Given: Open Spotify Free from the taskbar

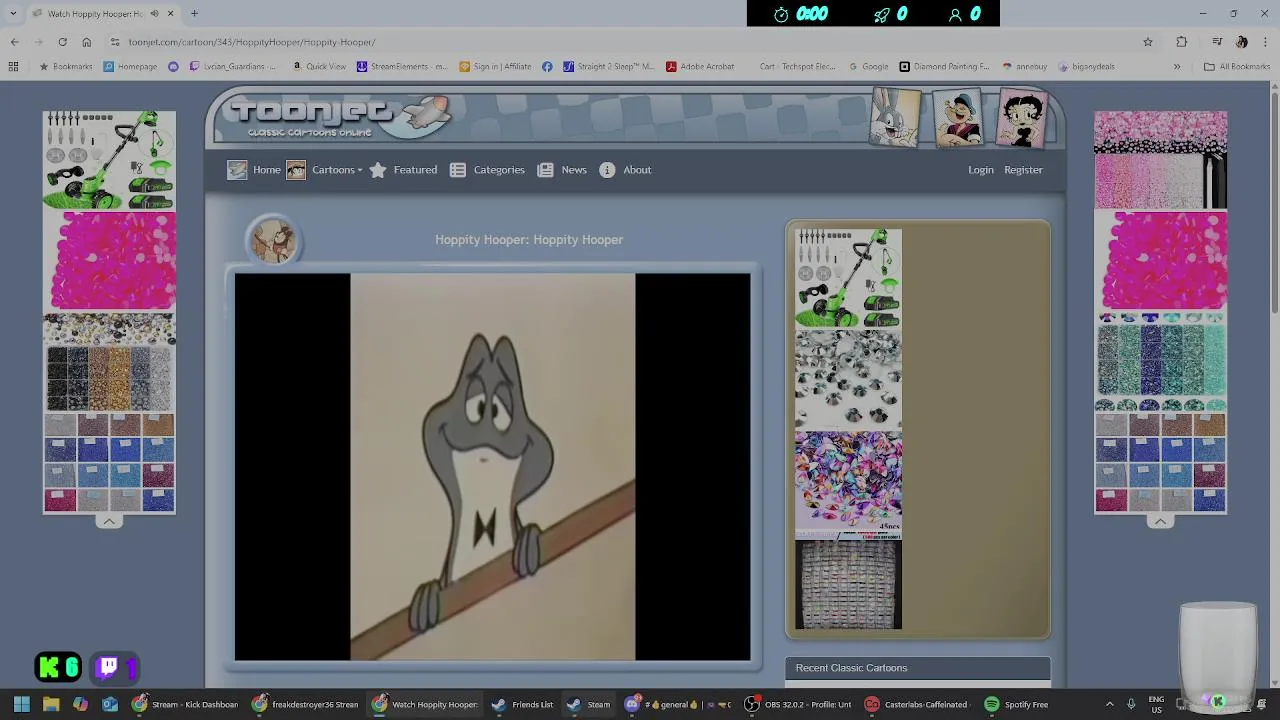Looking at the screenshot, I should click(x=1016, y=704).
